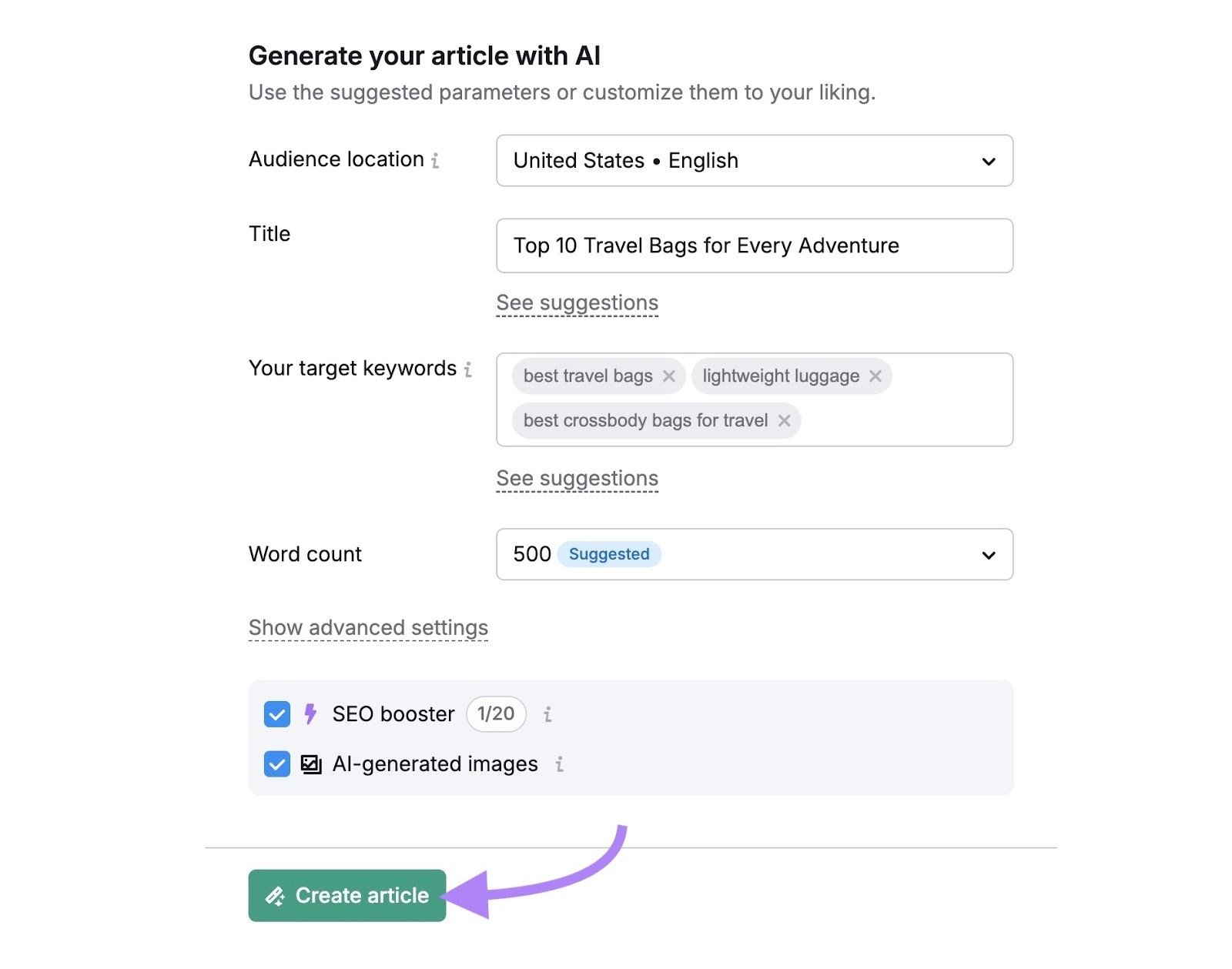Uncheck the AI-generated images option
Screen dimensions: 1232x969
[276, 764]
